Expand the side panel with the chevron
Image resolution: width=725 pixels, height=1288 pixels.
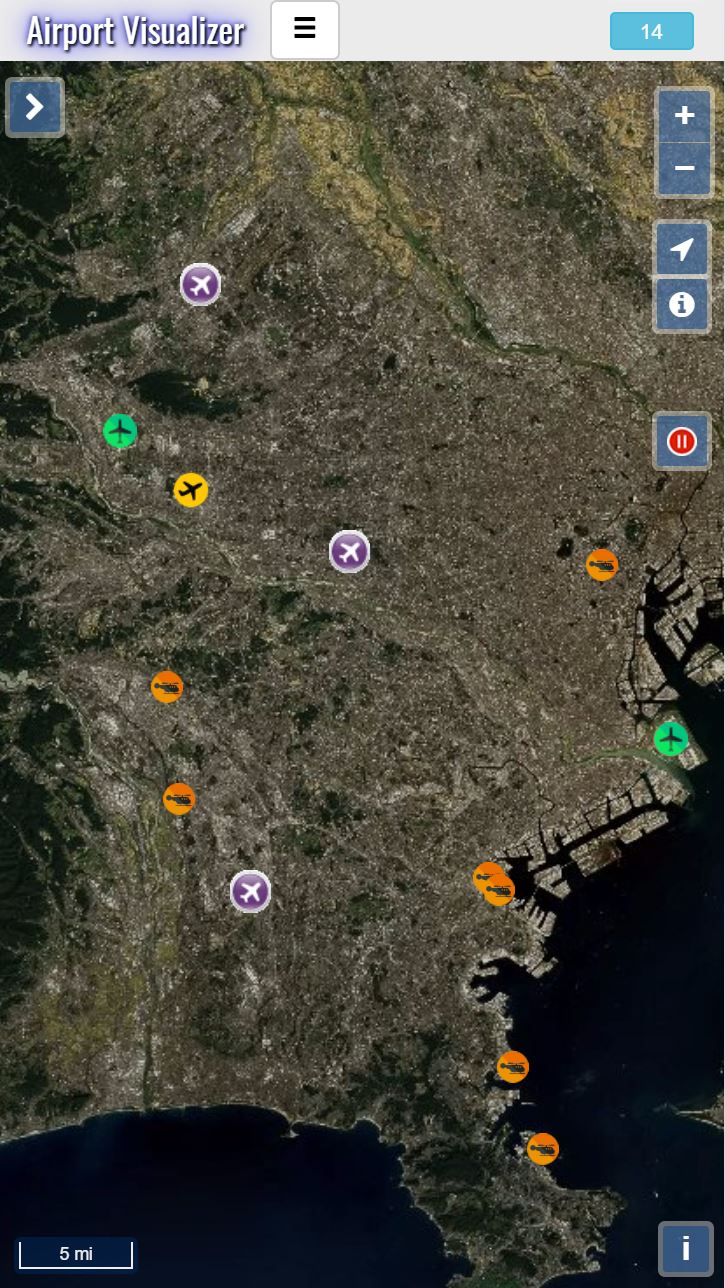tap(35, 107)
